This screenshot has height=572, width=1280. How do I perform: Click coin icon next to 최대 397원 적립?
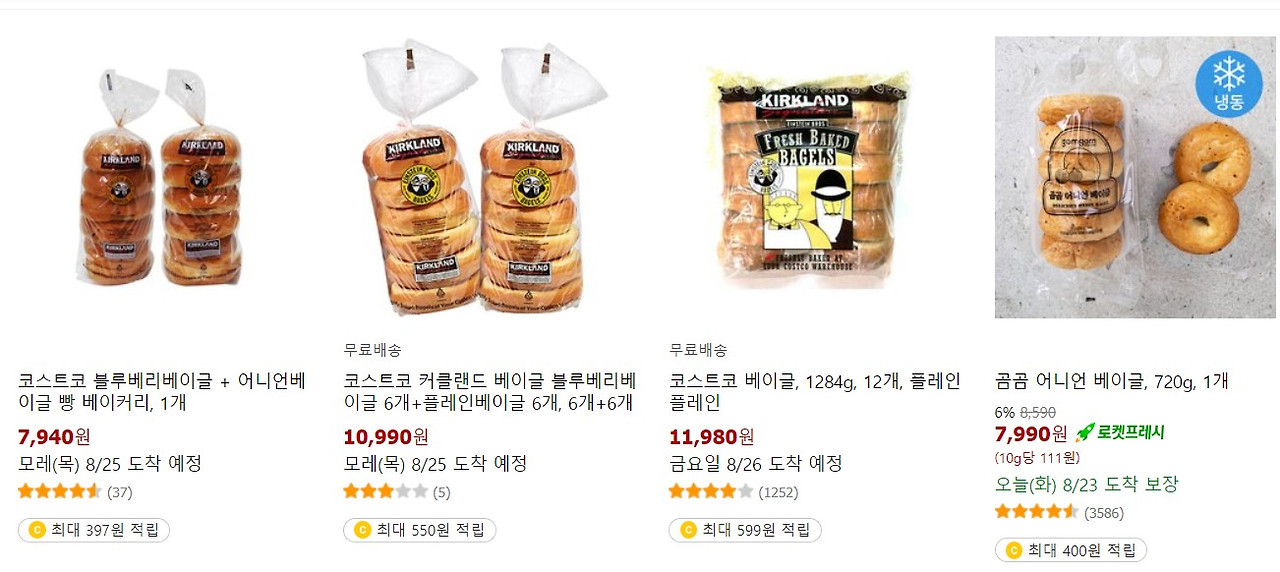pyautogui.click(x=37, y=530)
